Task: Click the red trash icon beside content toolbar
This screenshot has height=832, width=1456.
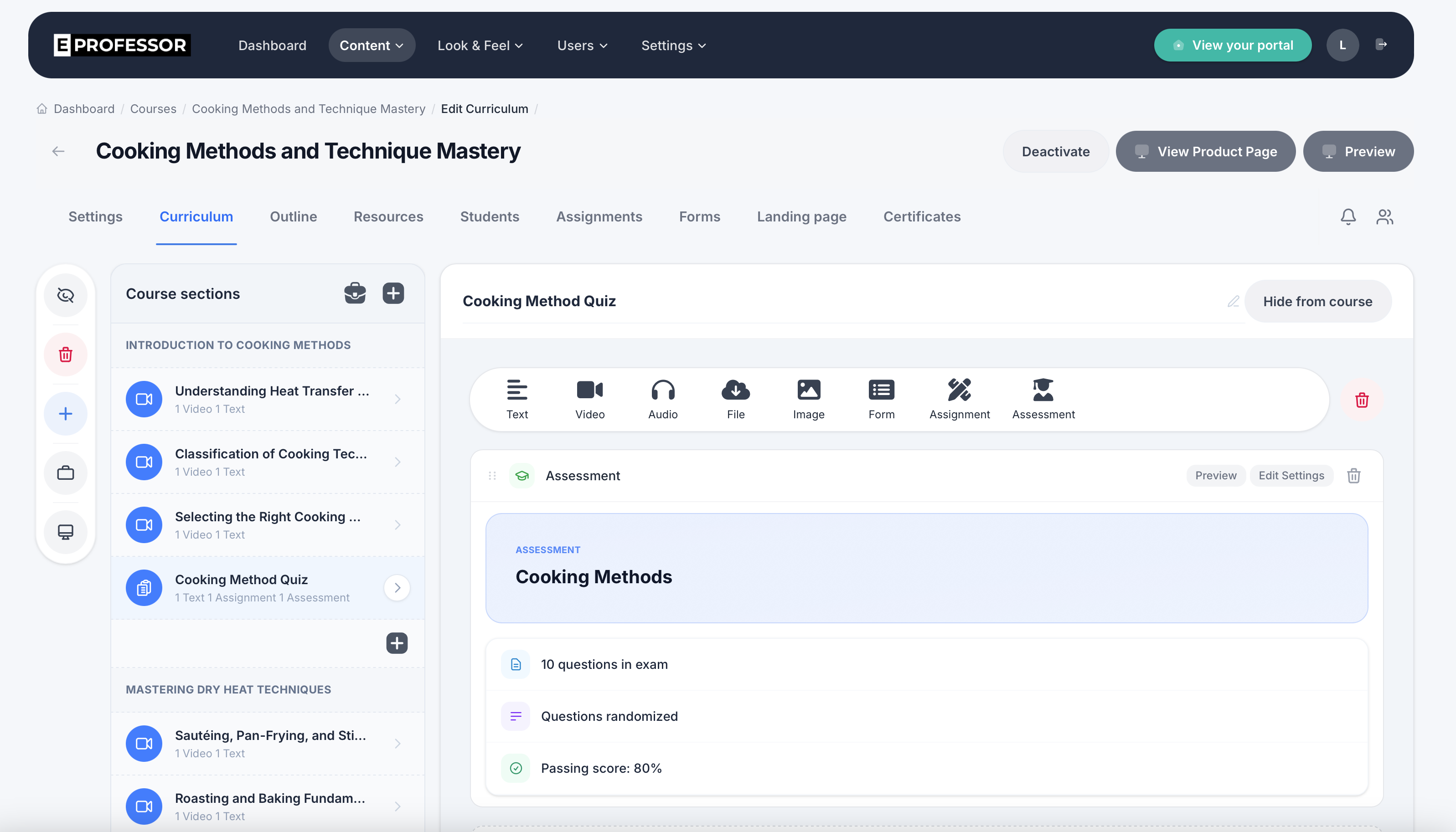Action: click(1361, 400)
